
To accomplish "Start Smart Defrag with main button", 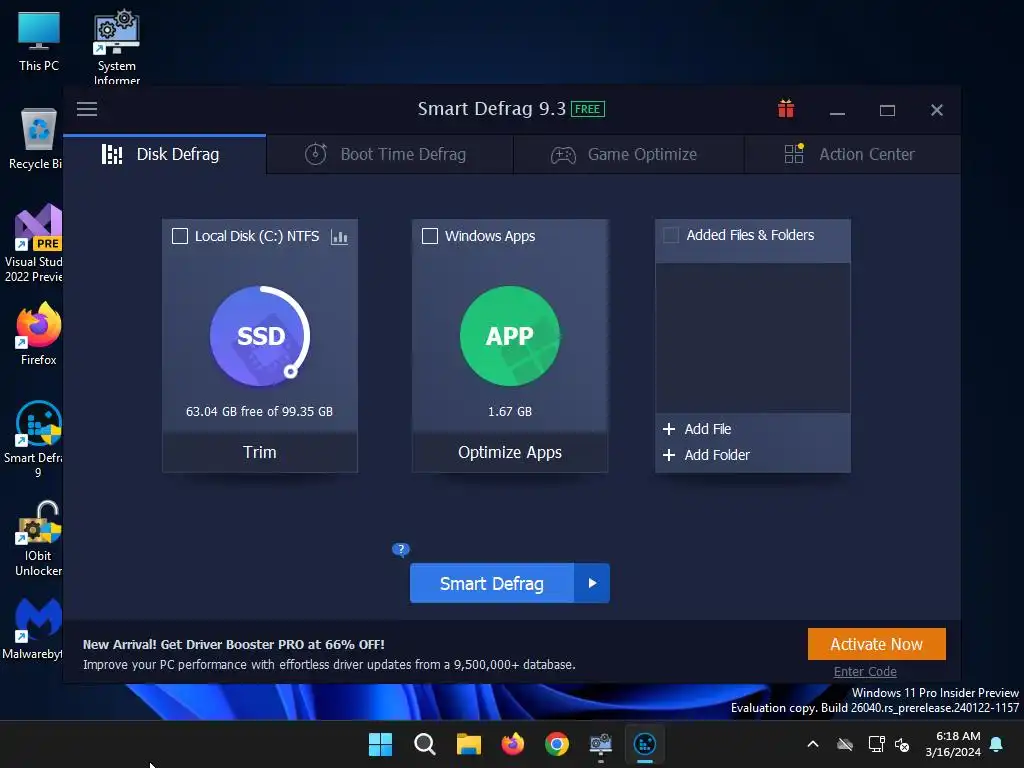I will pyautogui.click(x=492, y=583).
